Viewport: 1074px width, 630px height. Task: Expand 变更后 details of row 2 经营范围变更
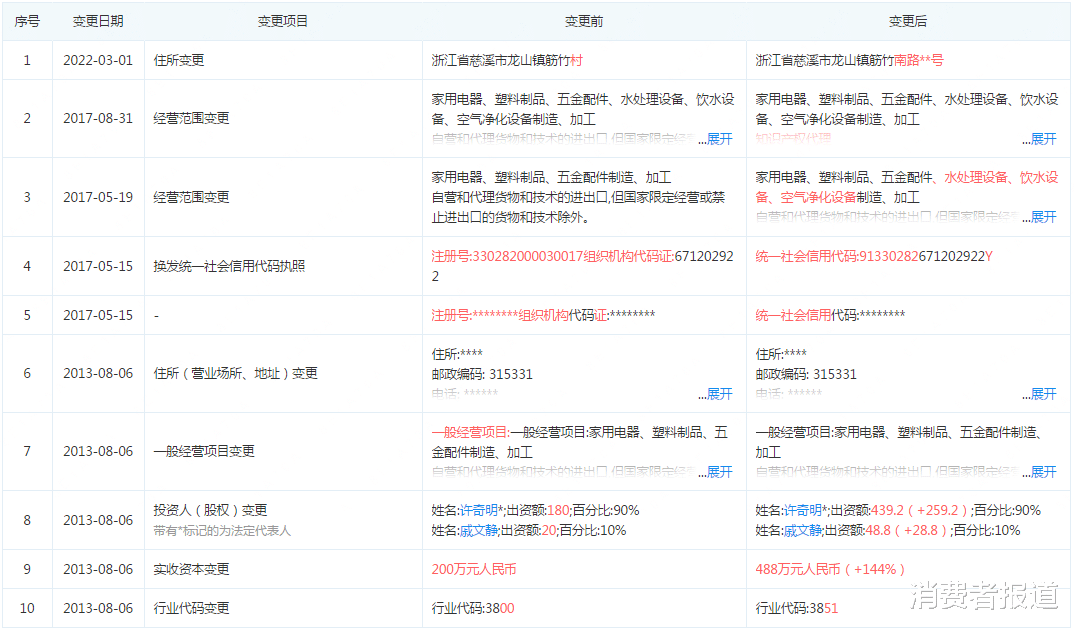pyautogui.click(x=1042, y=139)
